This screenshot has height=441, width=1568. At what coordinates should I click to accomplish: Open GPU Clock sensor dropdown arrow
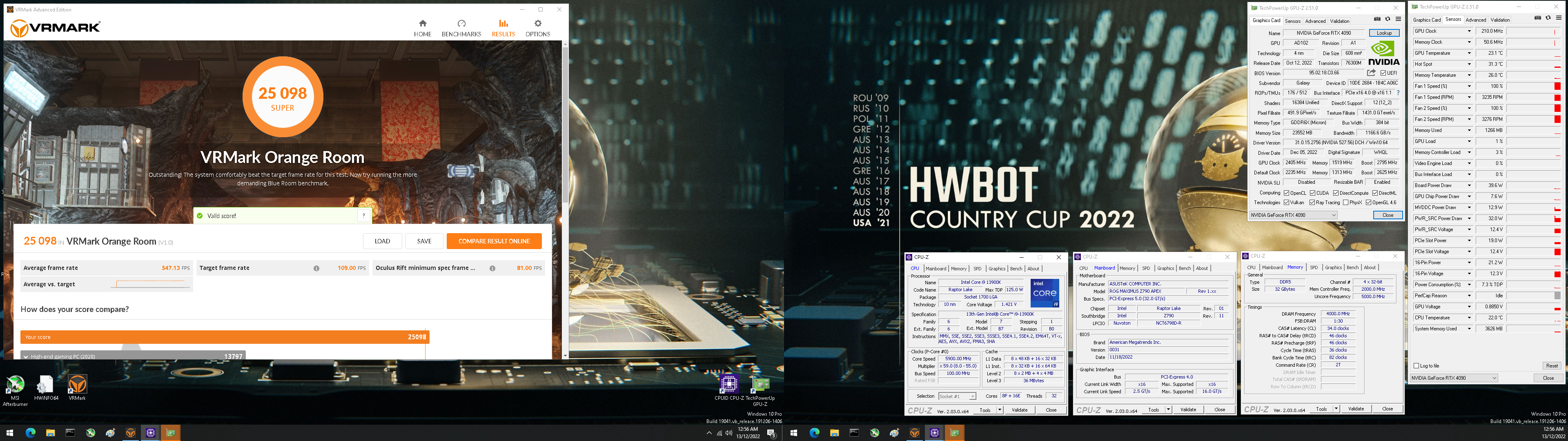click(1470, 31)
